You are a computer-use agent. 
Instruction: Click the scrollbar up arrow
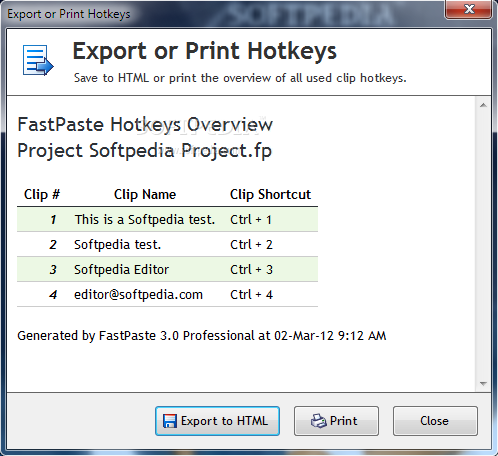click(x=483, y=106)
